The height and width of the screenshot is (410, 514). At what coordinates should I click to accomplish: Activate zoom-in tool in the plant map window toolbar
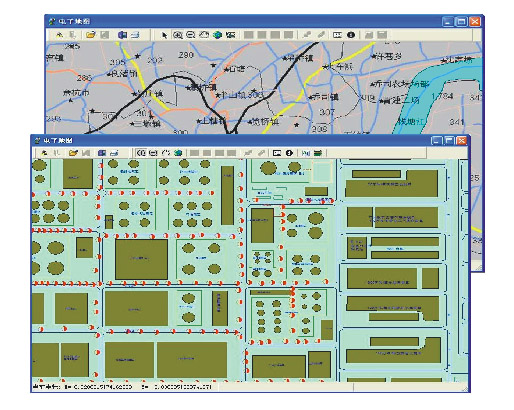[x=141, y=153]
